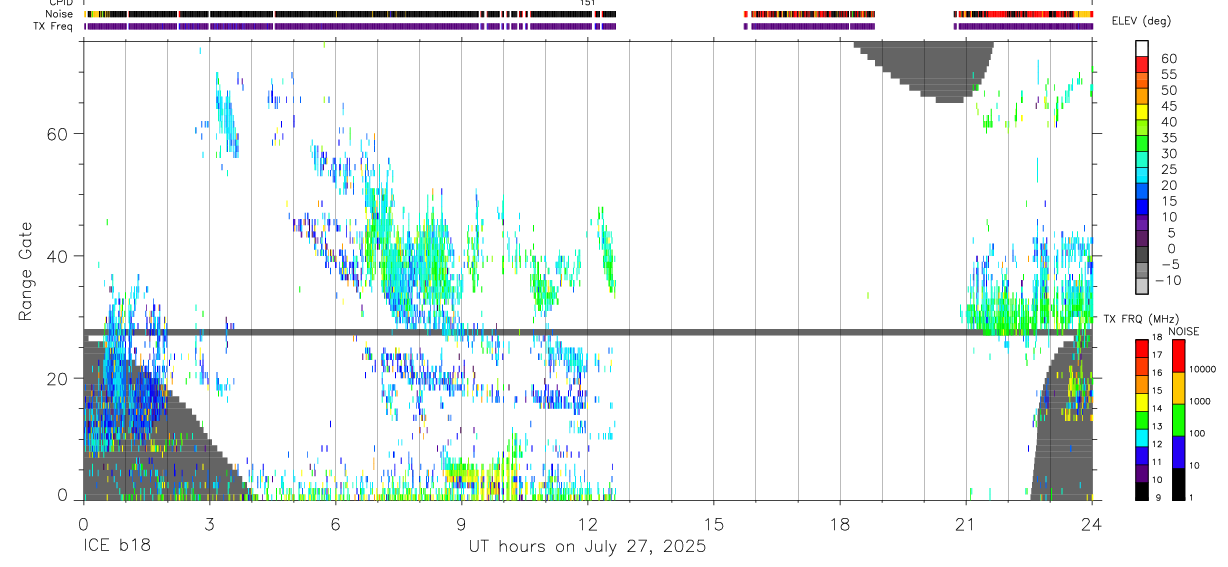Image resolution: width=1228 pixels, height=567 pixels.
Task: Pick the cyan segment of TX FRQ bar
Action: coord(1142,438)
